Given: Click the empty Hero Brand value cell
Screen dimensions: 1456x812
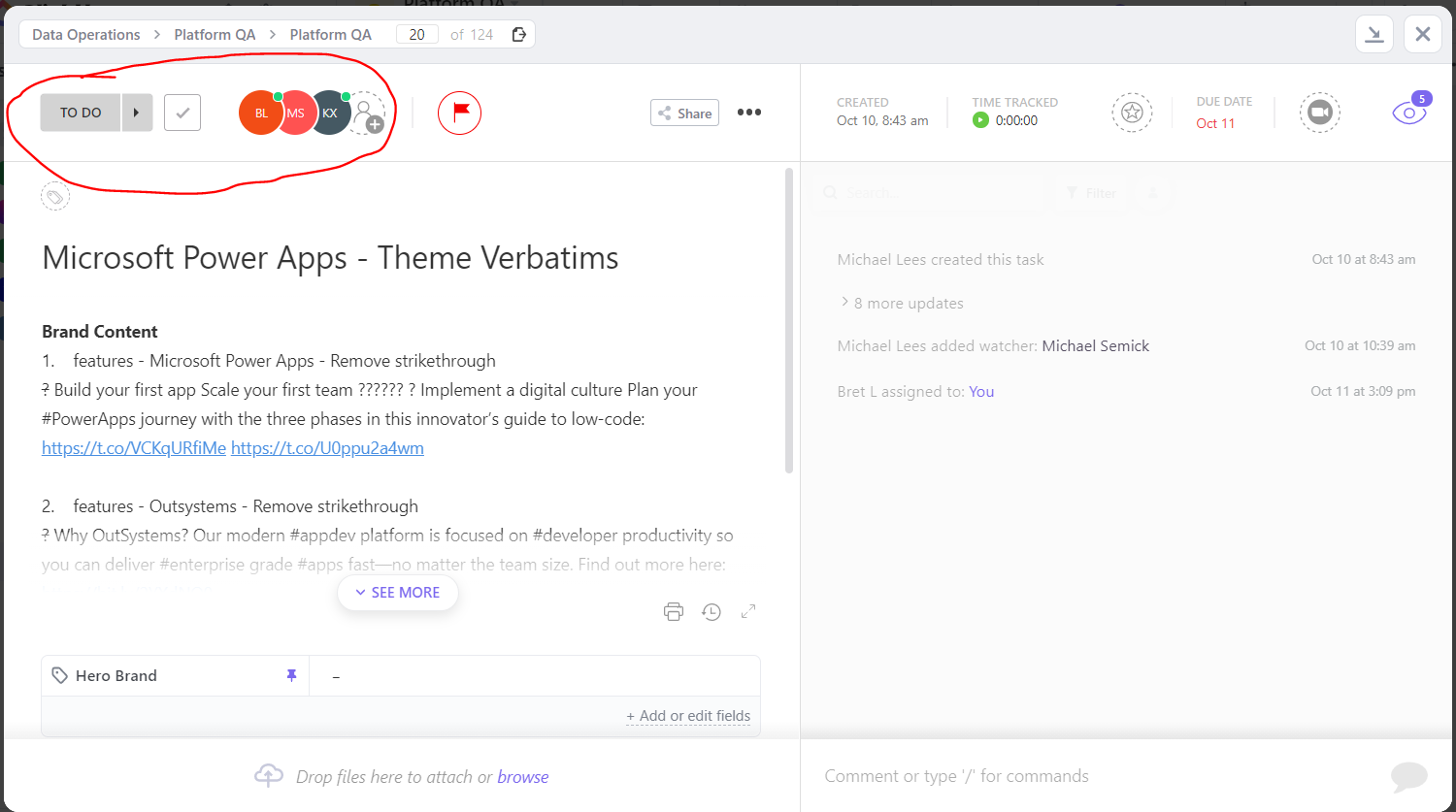Looking at the screenshot, I should (x=534, y=676).
